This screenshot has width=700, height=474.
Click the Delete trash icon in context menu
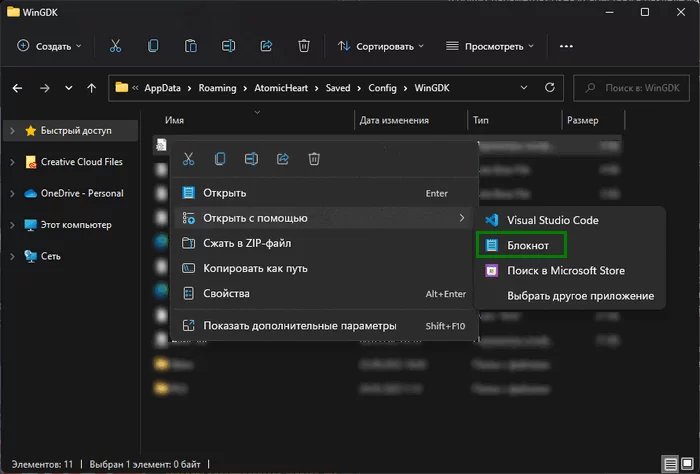(314, 159)
